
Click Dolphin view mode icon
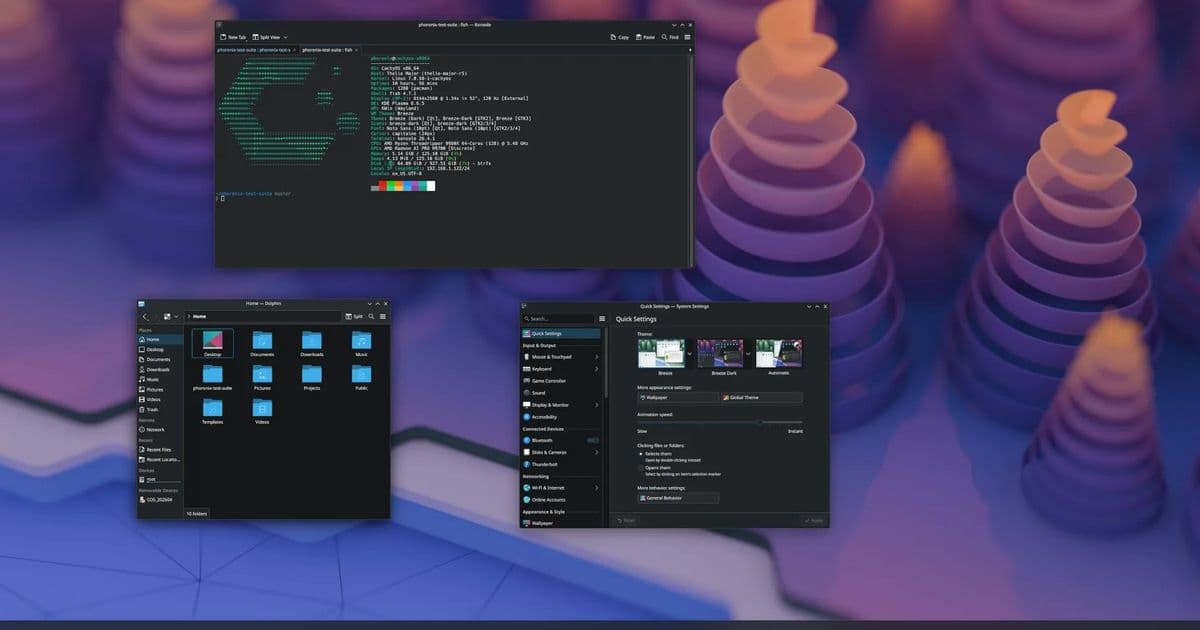click(x=167, y=316)
